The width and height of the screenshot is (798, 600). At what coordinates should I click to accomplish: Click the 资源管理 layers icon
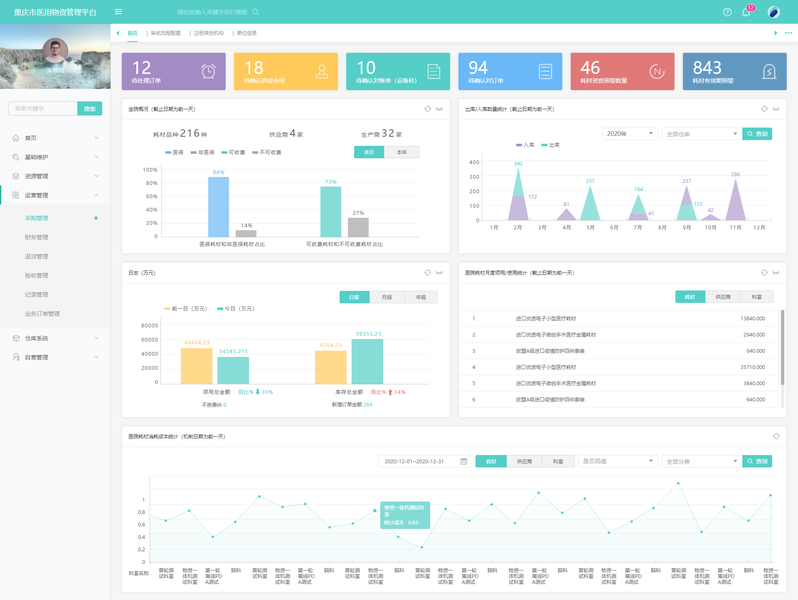click(x=16, y=176)
